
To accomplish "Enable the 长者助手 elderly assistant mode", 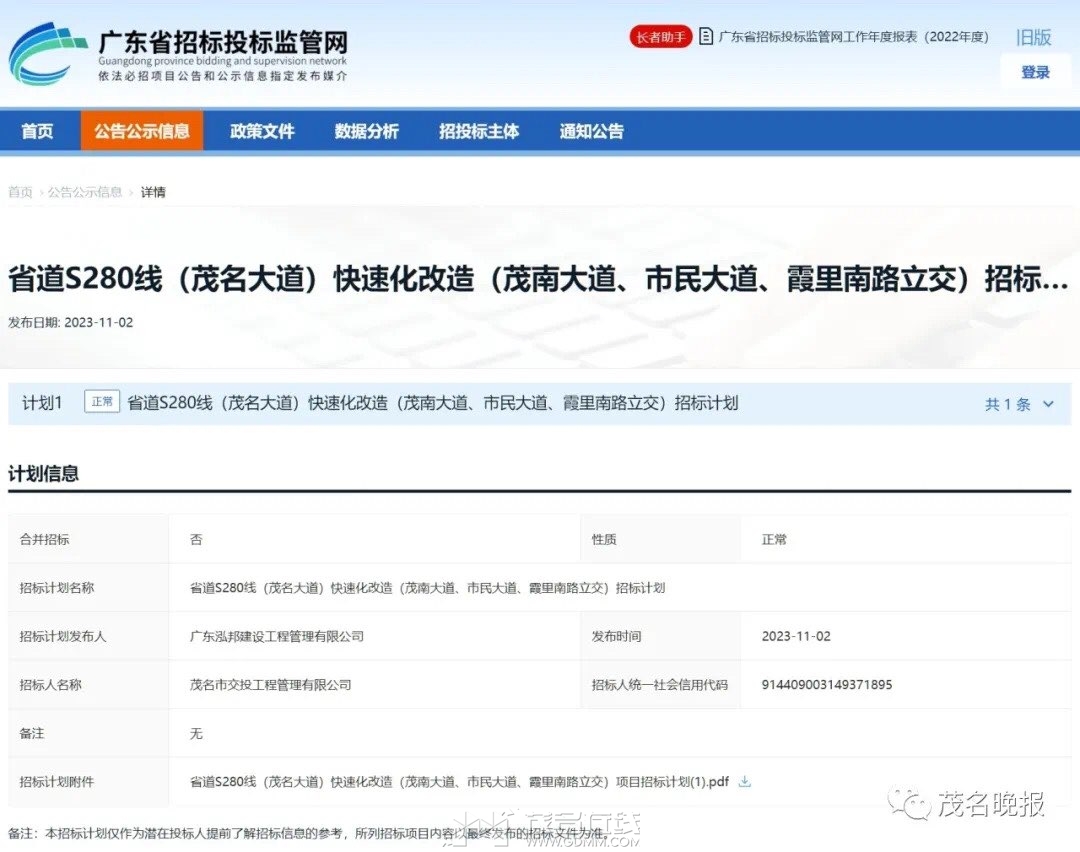I will coord(660,37).
